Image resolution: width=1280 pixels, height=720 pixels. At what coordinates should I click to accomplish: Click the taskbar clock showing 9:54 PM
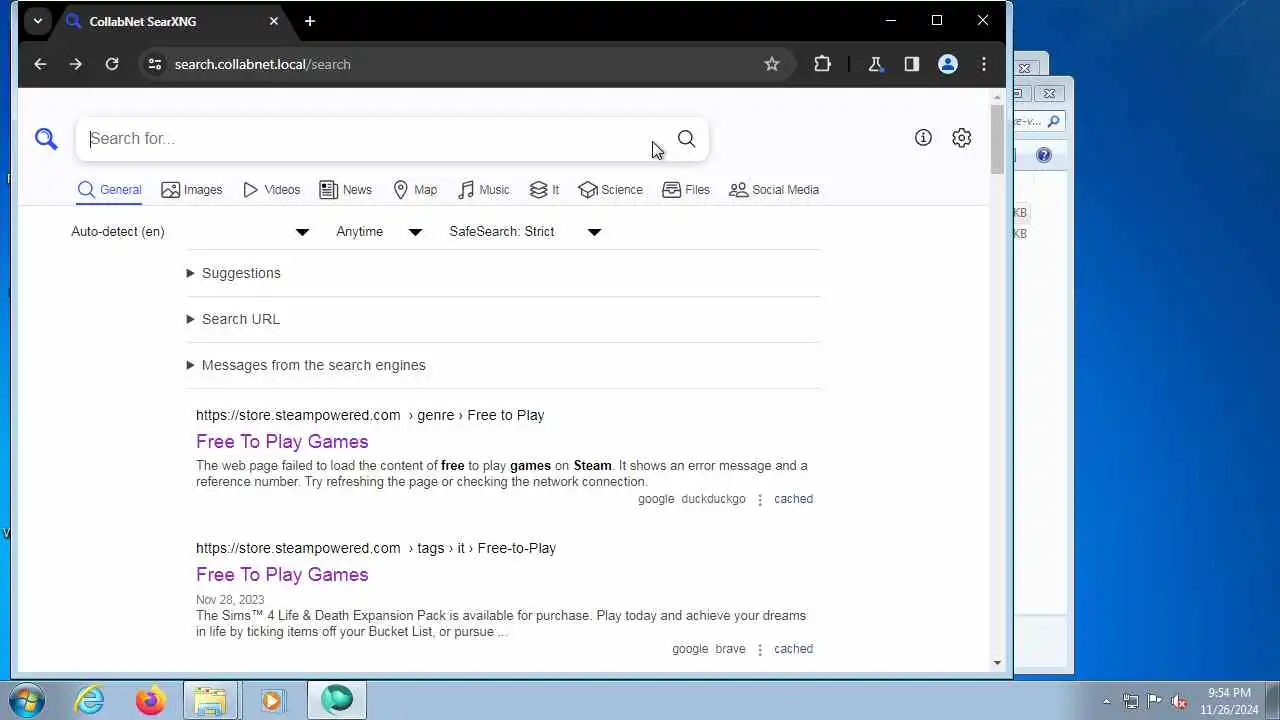1229,700
